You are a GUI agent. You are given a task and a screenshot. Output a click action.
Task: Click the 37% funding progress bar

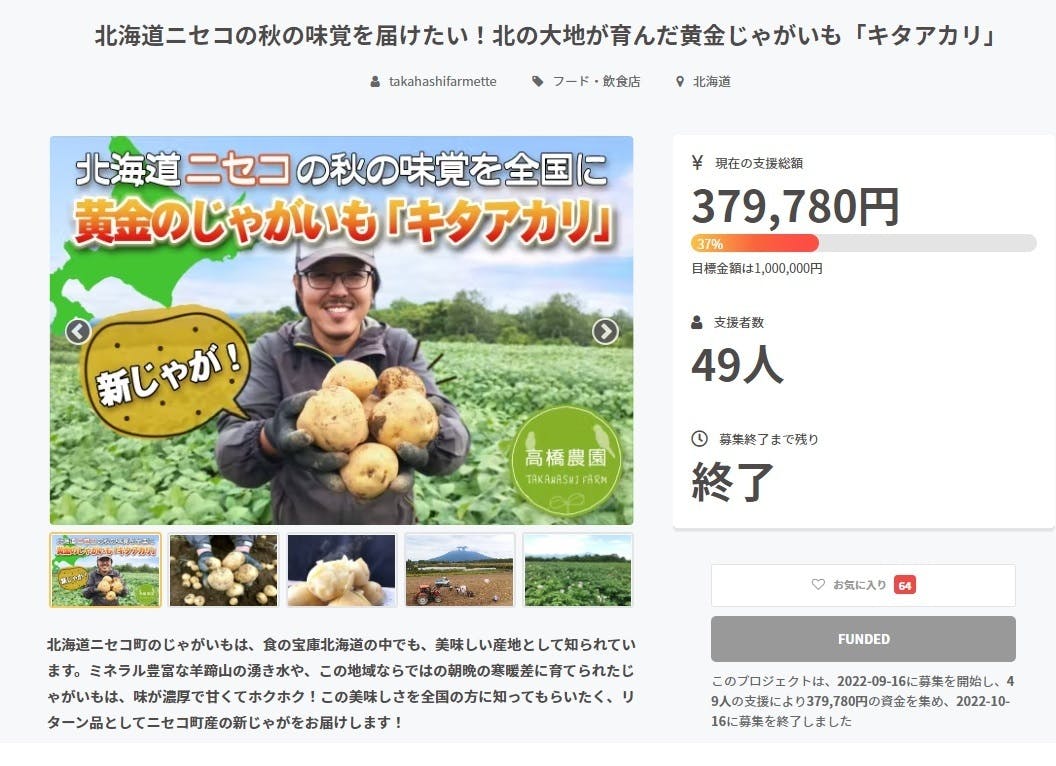[863, 243]
